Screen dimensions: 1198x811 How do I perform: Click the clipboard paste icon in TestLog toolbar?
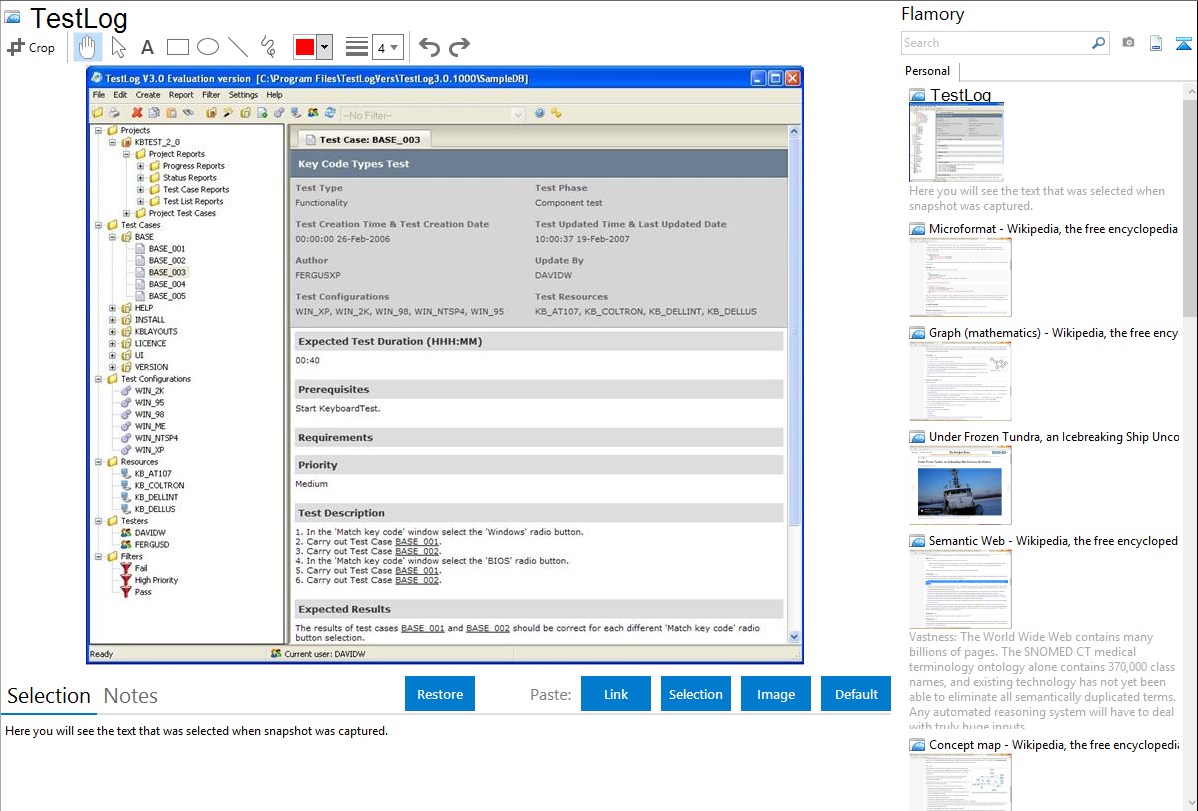(x=171, y=113)
